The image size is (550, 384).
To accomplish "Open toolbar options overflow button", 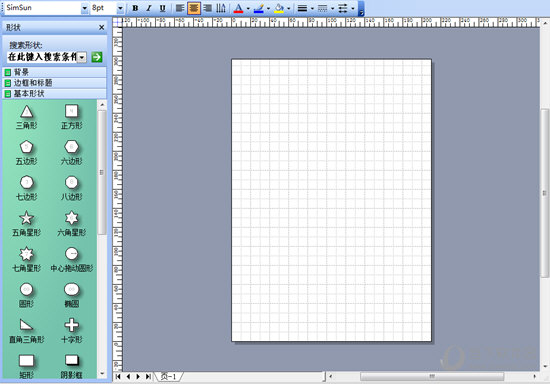I will (x=361, y=9).
